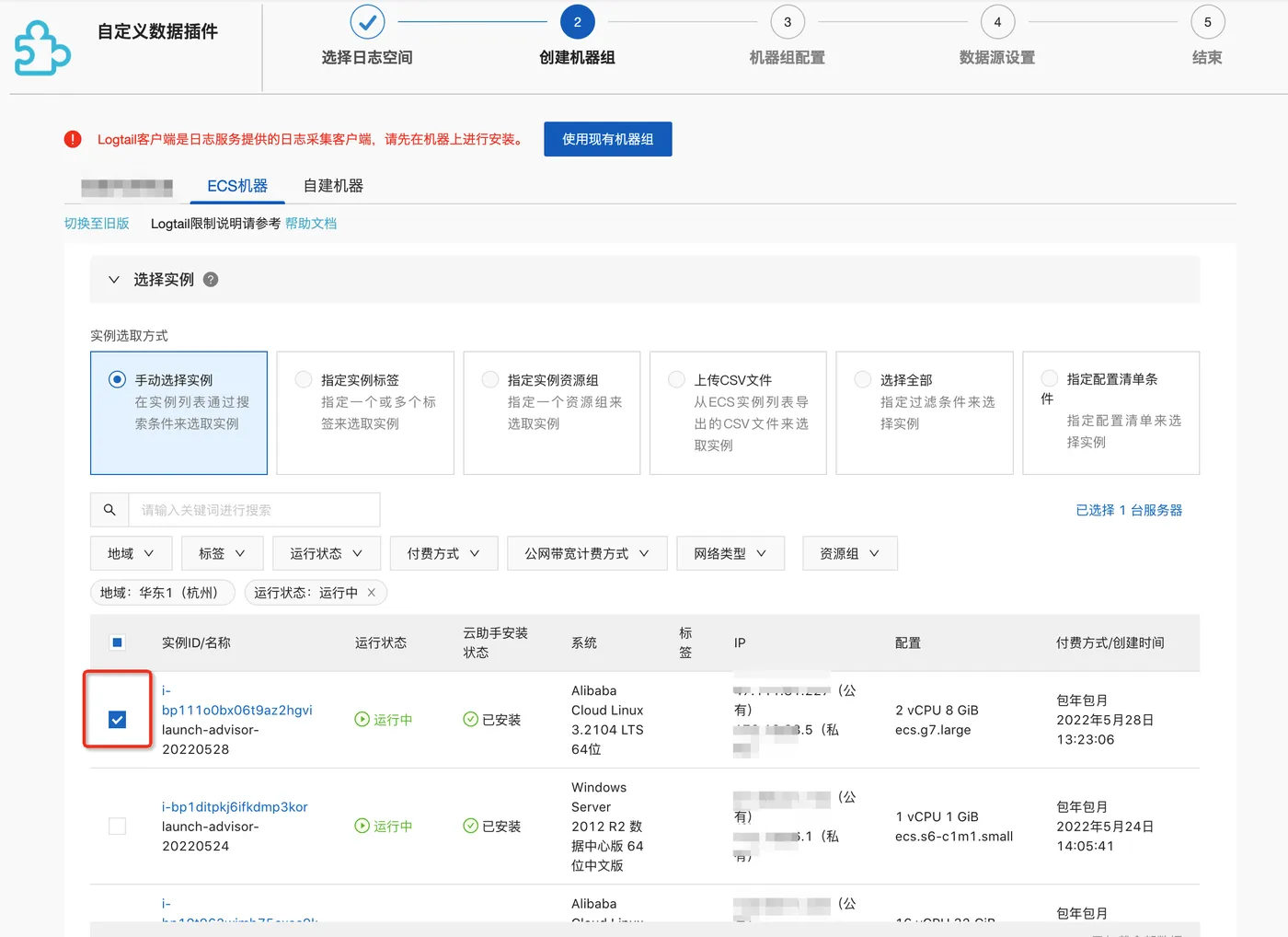Click the 使用现有机器组 button
Image resolution: width=1288 pixels, height=937 pixels.
tap(608, 139)
